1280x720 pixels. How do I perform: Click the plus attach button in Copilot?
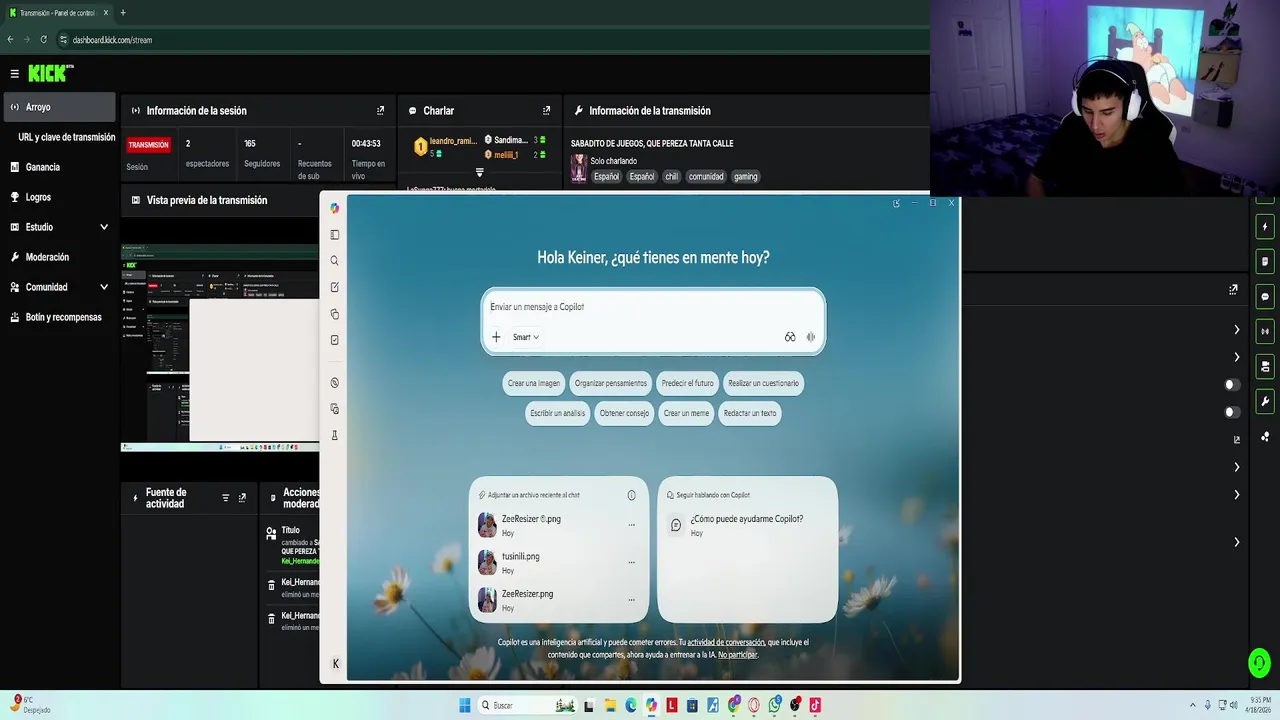click(x=496, y=337)
